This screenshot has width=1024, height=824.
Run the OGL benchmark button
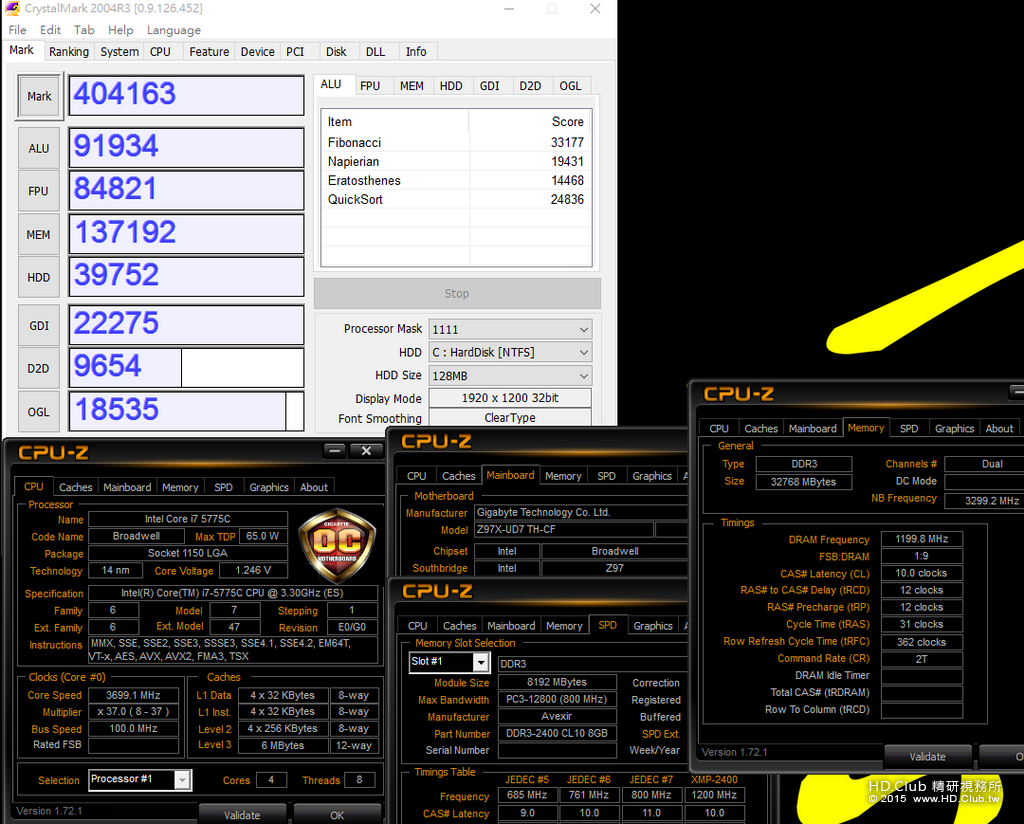tap(39, 411)
